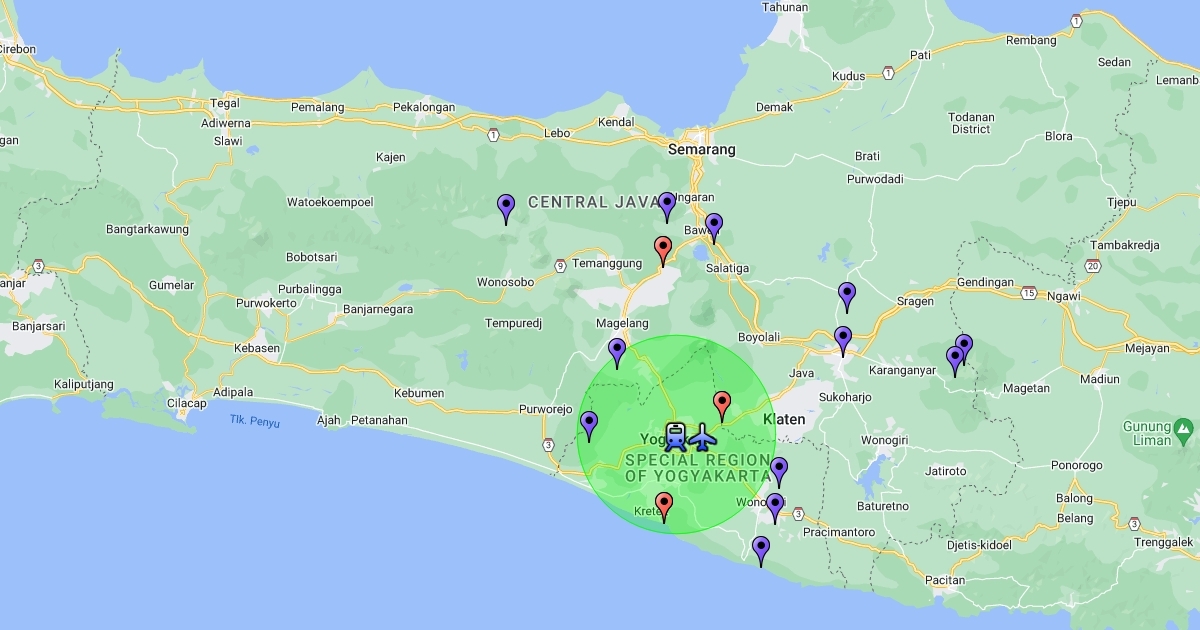
Task: Click the purple pin on the southern coast
Action: [x=761, y=550]
